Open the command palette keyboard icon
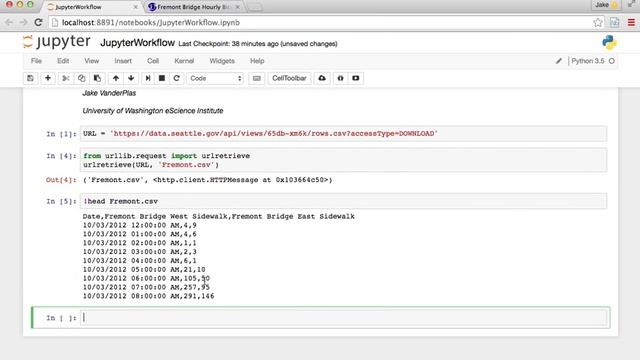Screen dimensions: 640x360 (257, 78)
